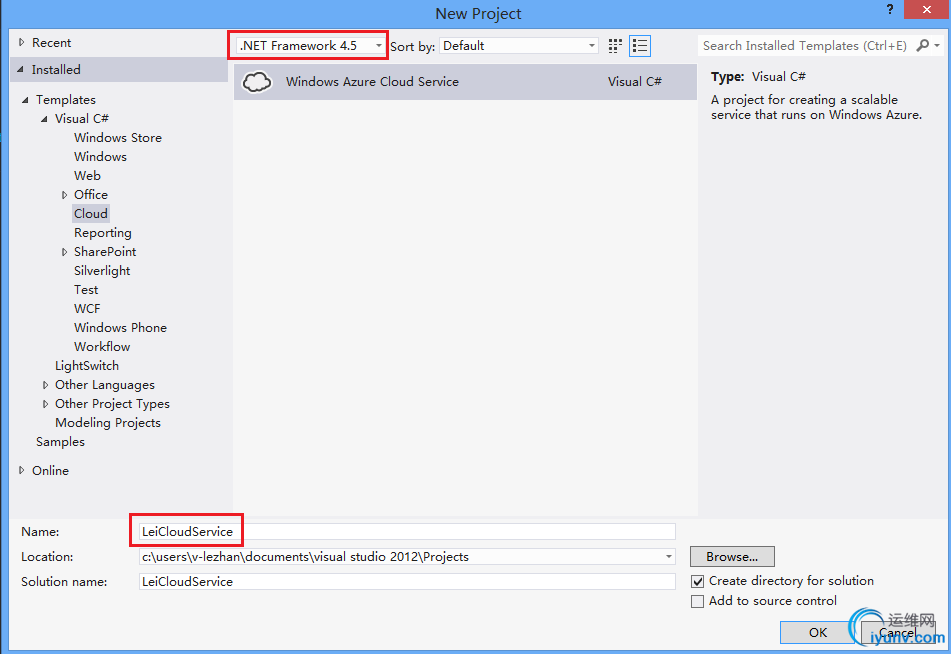Select the Cloud template category
The image size is (951, 654).
(91, 214)
